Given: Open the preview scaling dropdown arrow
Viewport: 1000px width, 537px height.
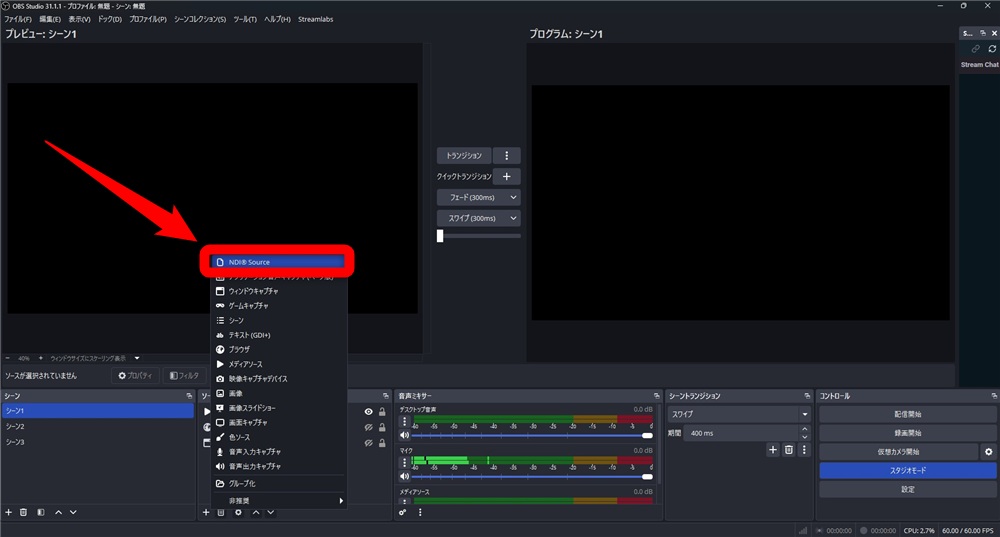Looking at the screenshot, I should pos(136,358).
